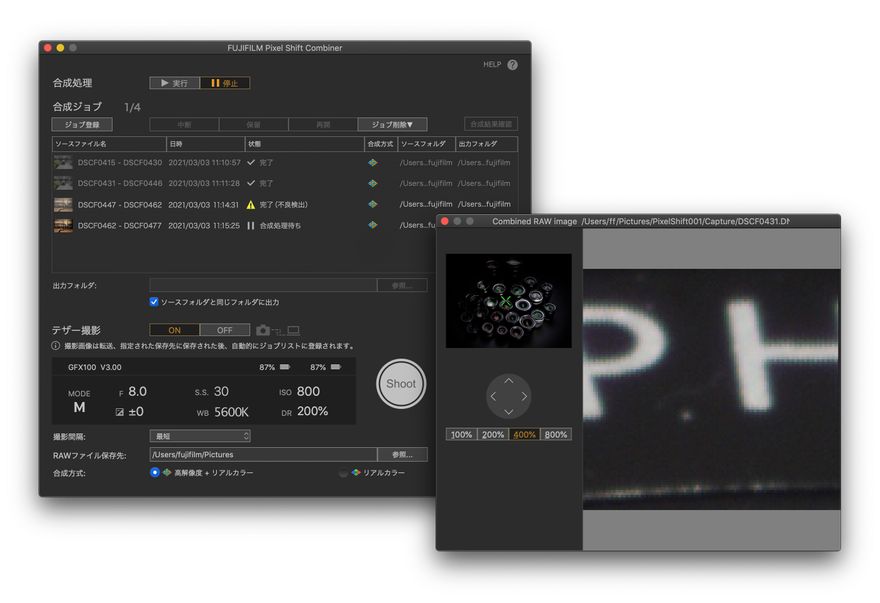The image size is (880, 603).
Task: Toggle the ソースフォルダと同じフォルダに出力 checkbox
Action: 154,302
